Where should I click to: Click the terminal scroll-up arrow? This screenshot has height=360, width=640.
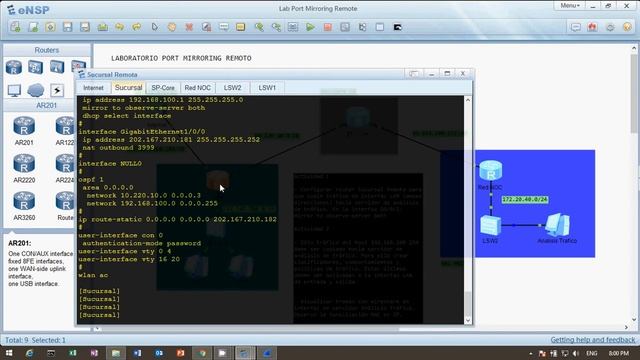click(468, 100)
